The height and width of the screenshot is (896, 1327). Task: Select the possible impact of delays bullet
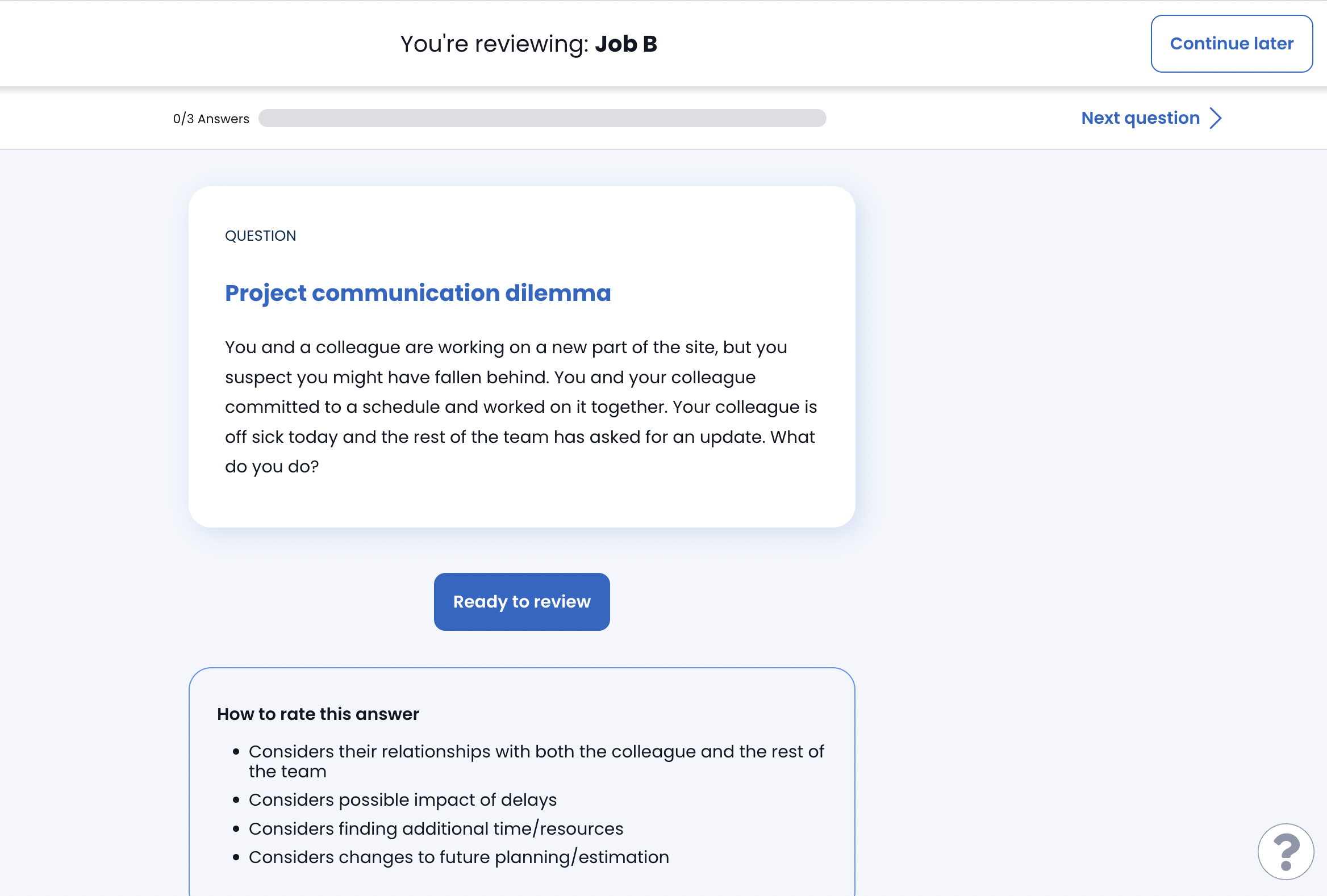click(x=402, y=799)
